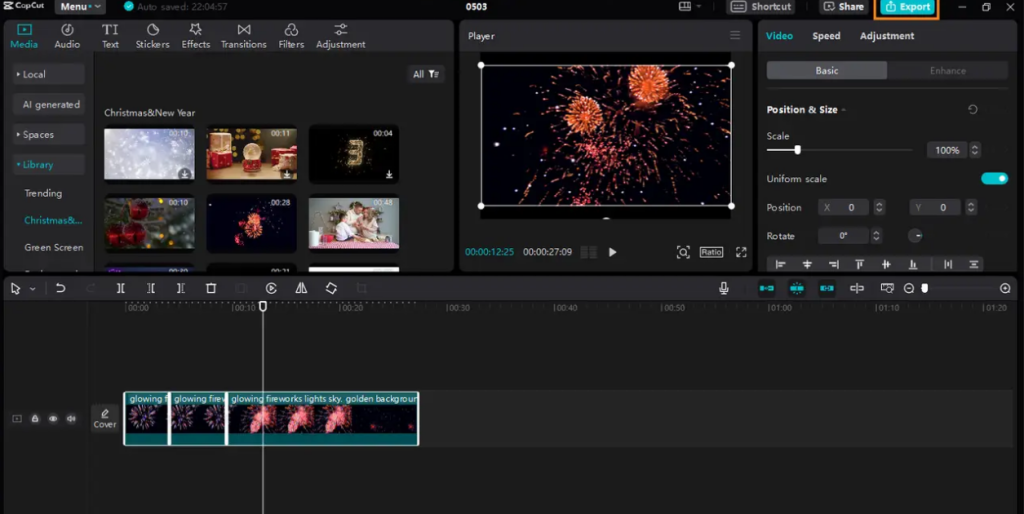The height and width of the screenshot is (514, 1024).
Task: Open the Adjustment panel in top toolbar
Action: tap(340, 37)
